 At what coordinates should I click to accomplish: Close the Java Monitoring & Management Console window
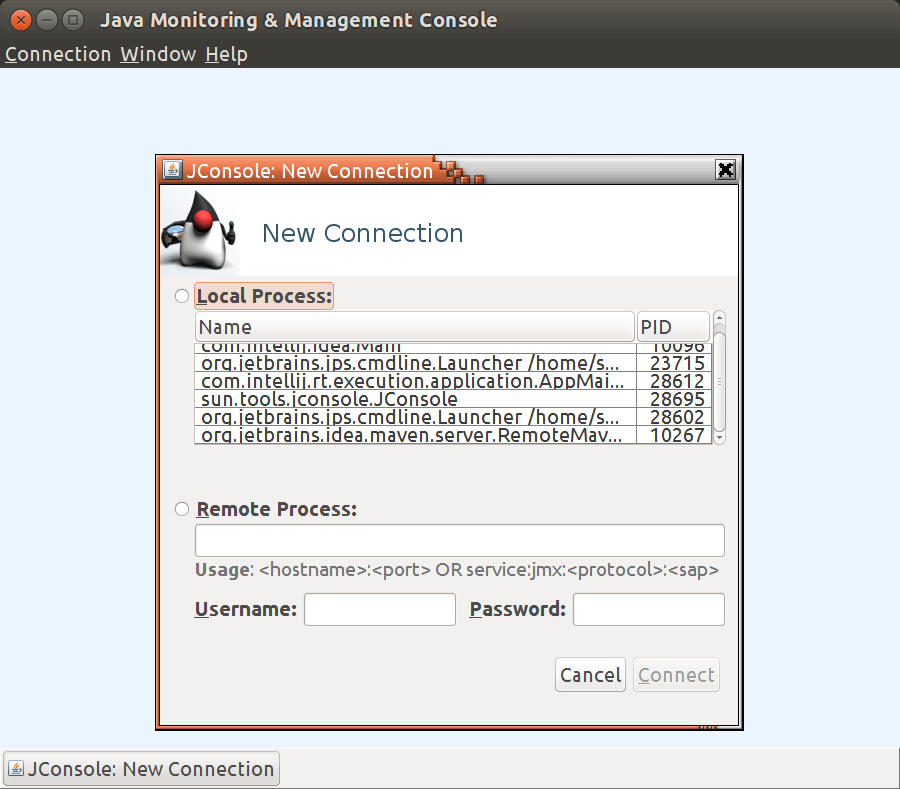click(x=21, y=20)
